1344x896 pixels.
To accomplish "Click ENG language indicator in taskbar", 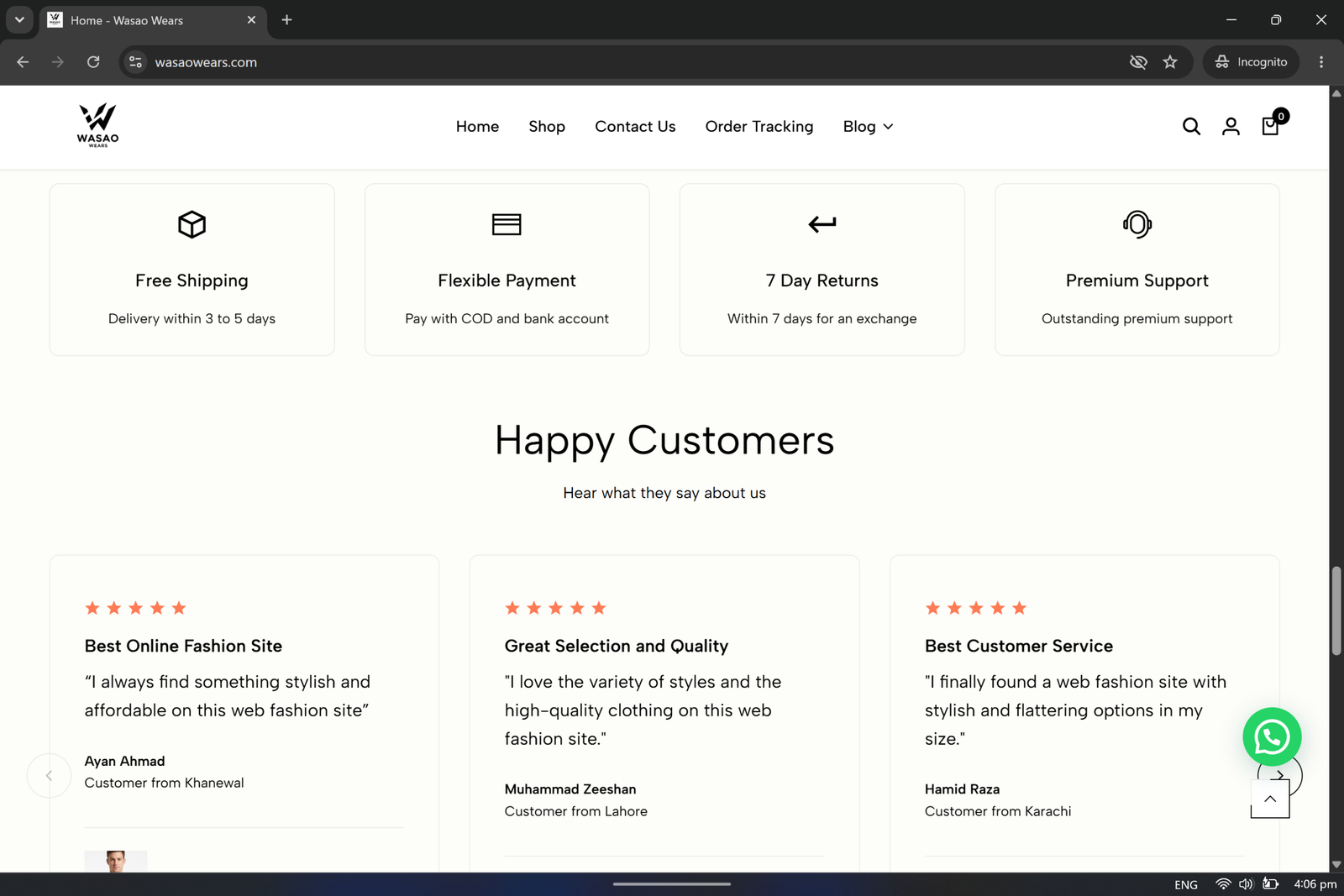I will point(1186,884).
